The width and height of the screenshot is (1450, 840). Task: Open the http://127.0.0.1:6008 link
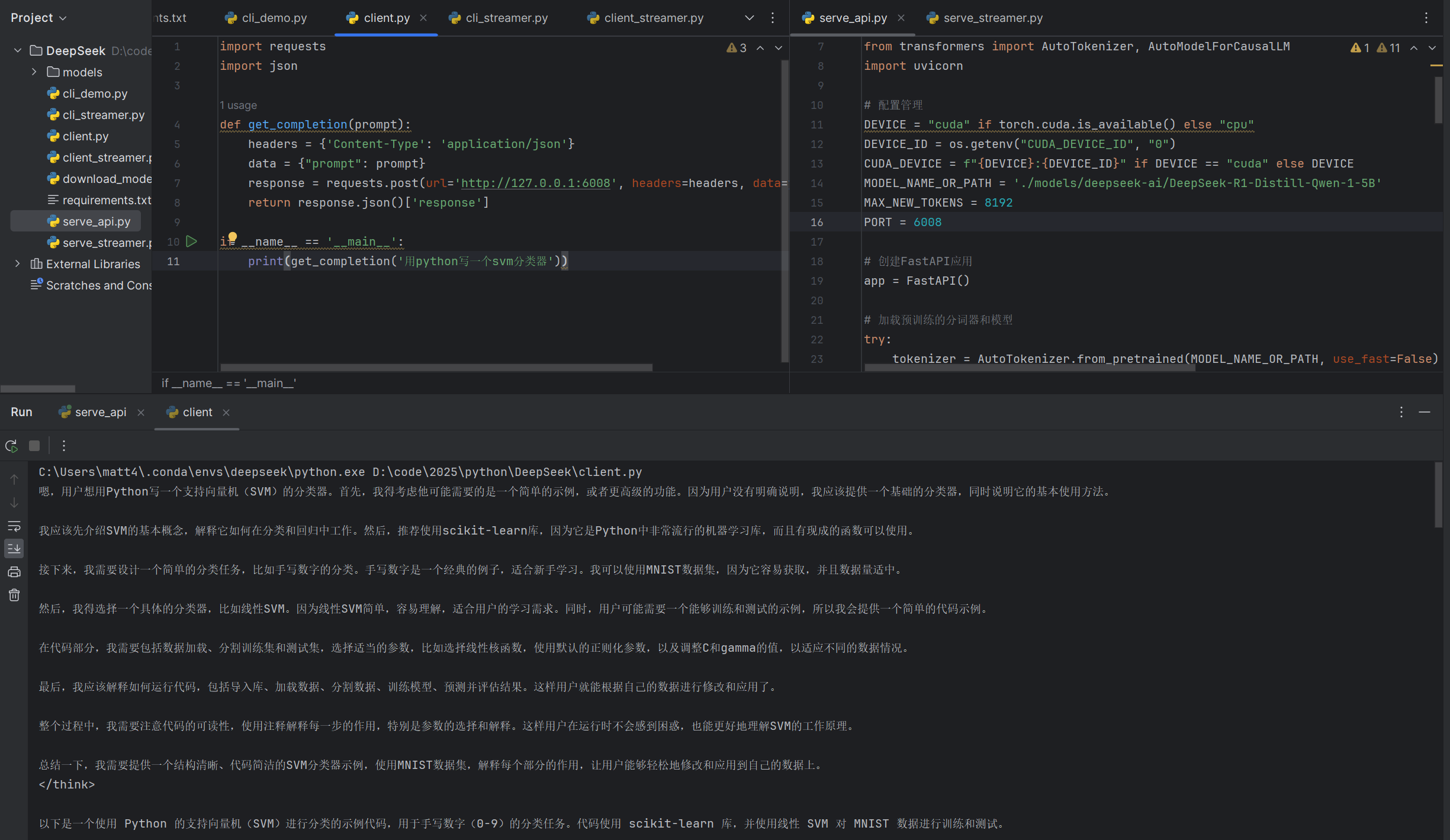coord(535,183)
